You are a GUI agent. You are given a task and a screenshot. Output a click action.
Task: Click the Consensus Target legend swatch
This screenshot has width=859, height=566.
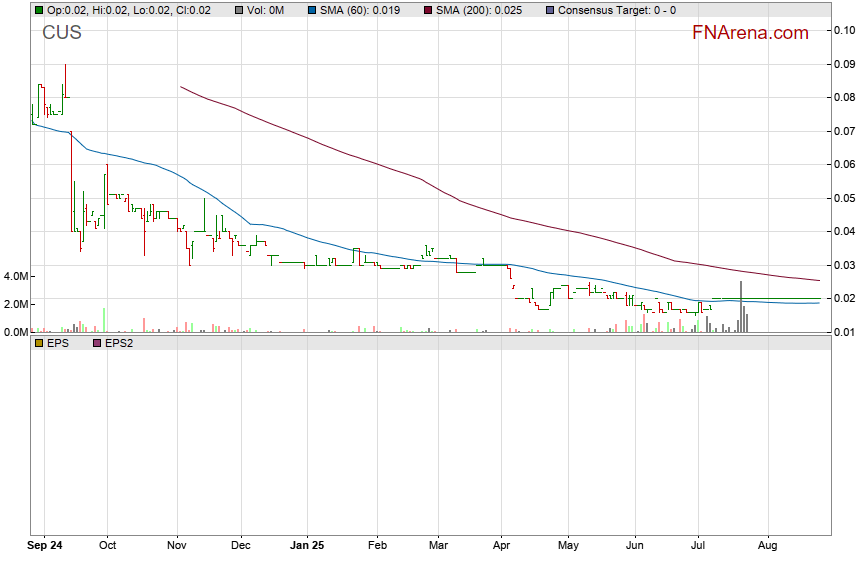549,10
